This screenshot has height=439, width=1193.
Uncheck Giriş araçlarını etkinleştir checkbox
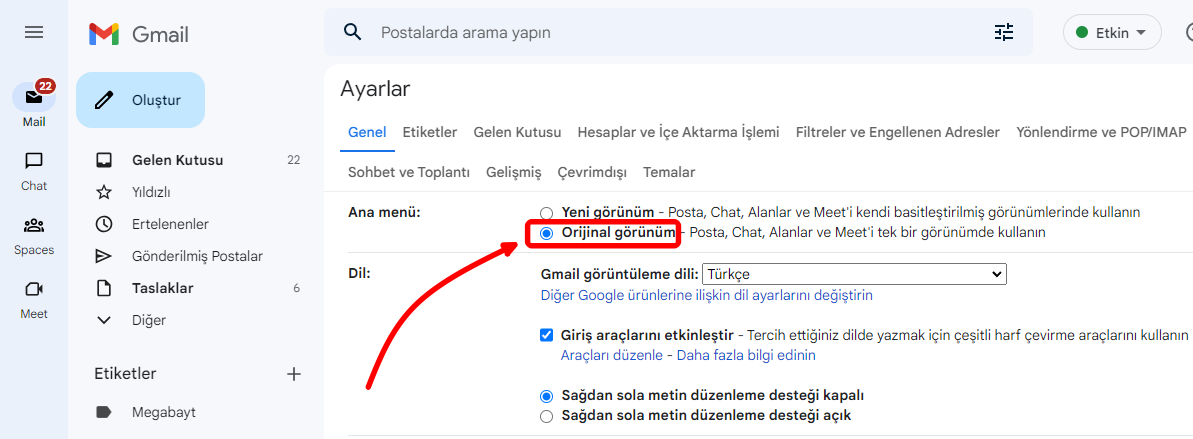(x=546, y=335)
